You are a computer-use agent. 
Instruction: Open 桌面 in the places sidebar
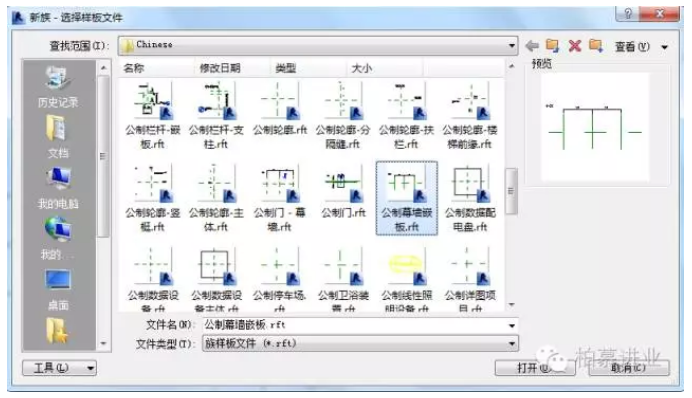coord(58,289)
